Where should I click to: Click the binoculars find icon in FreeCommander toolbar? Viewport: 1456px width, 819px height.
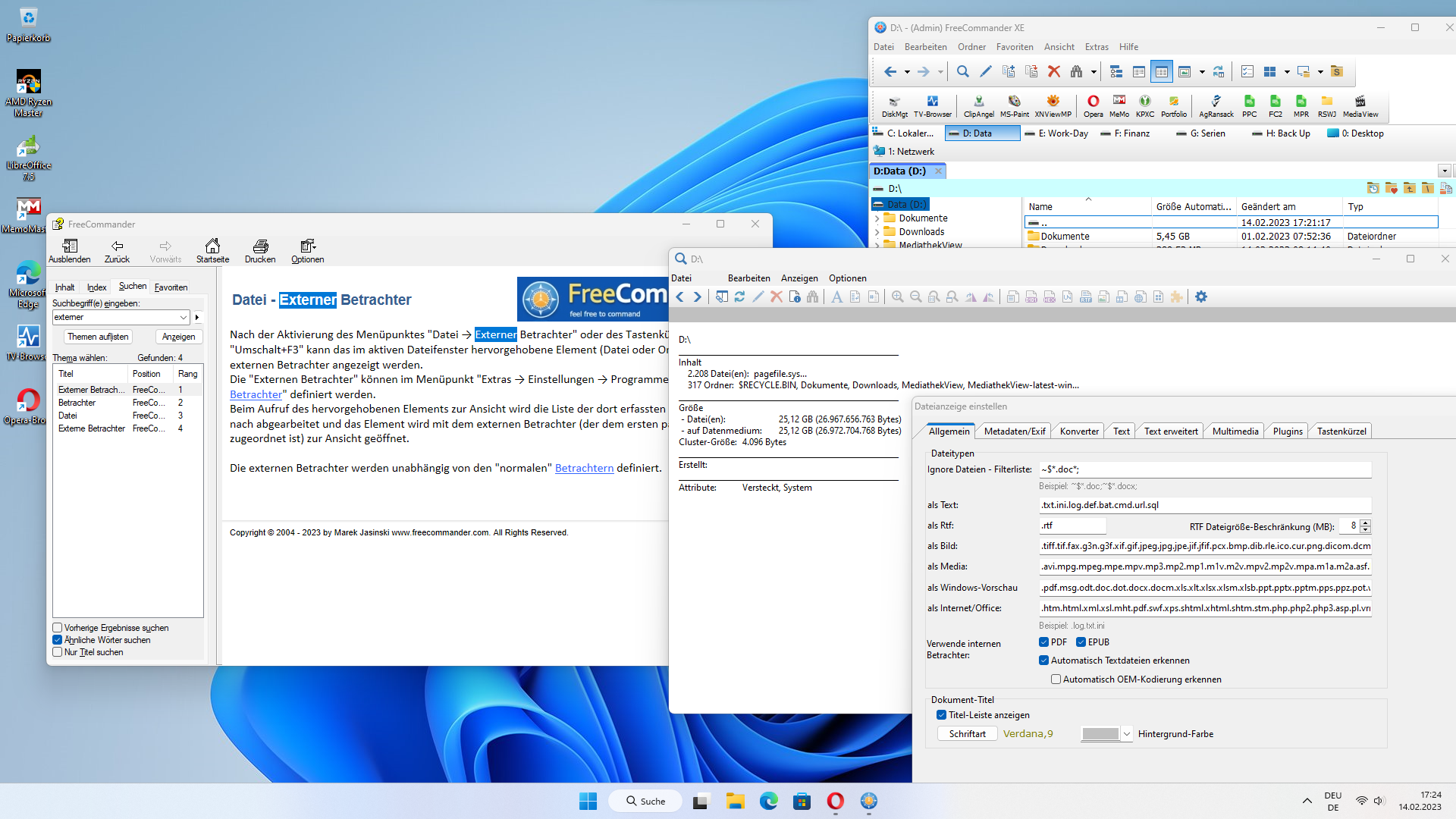(1077, 72)
